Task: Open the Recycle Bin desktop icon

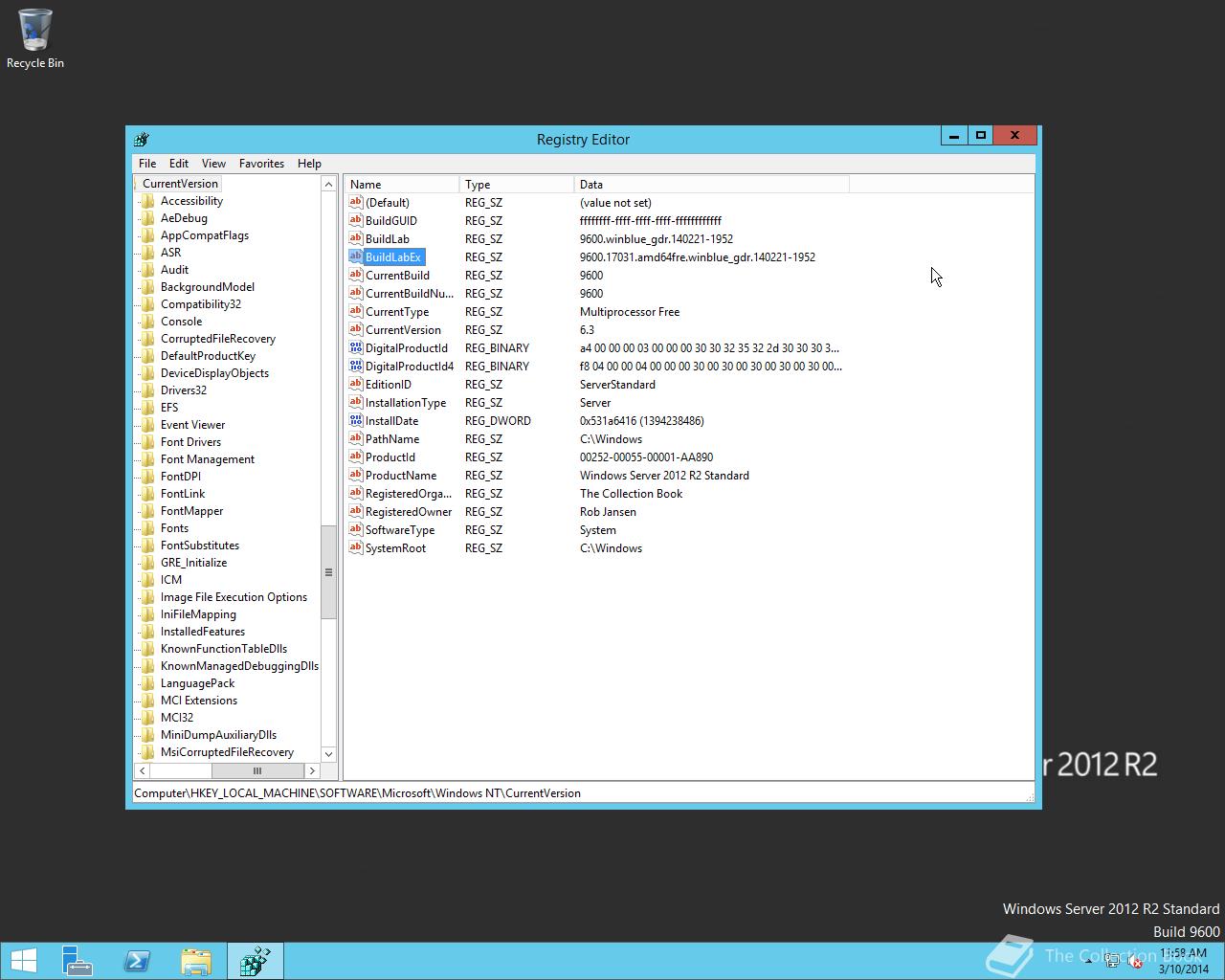Action: [35, 38]
